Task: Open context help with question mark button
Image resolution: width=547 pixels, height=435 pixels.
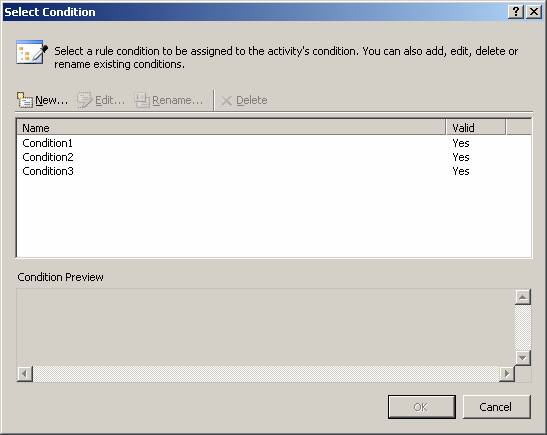Action: (516, 12)
